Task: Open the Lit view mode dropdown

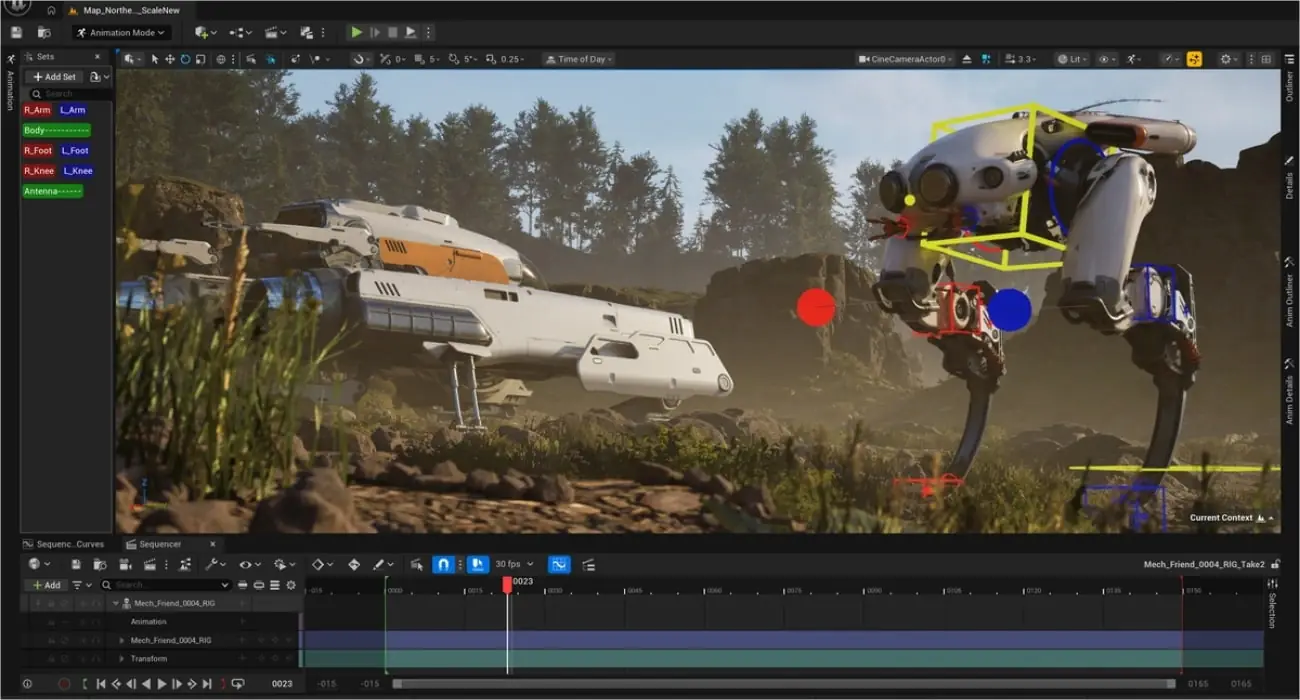Action: pyautogui.click(x=1072, y=58)
